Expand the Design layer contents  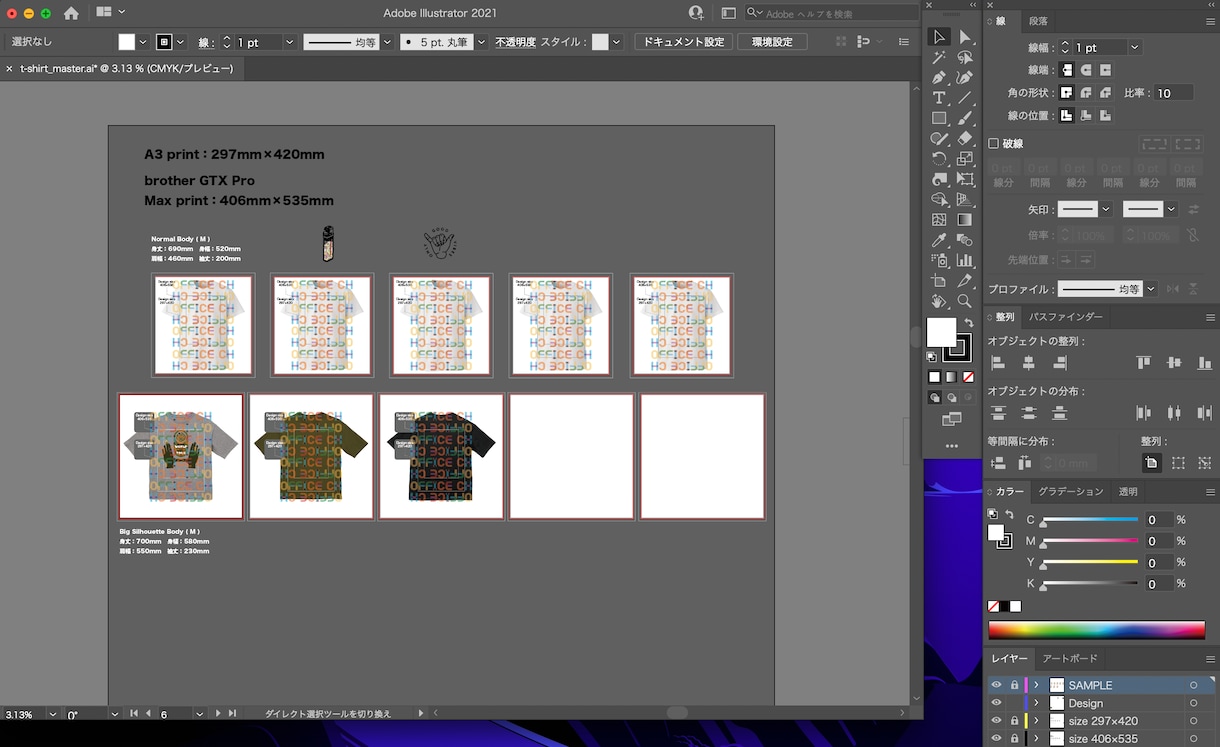(1036, 703)
